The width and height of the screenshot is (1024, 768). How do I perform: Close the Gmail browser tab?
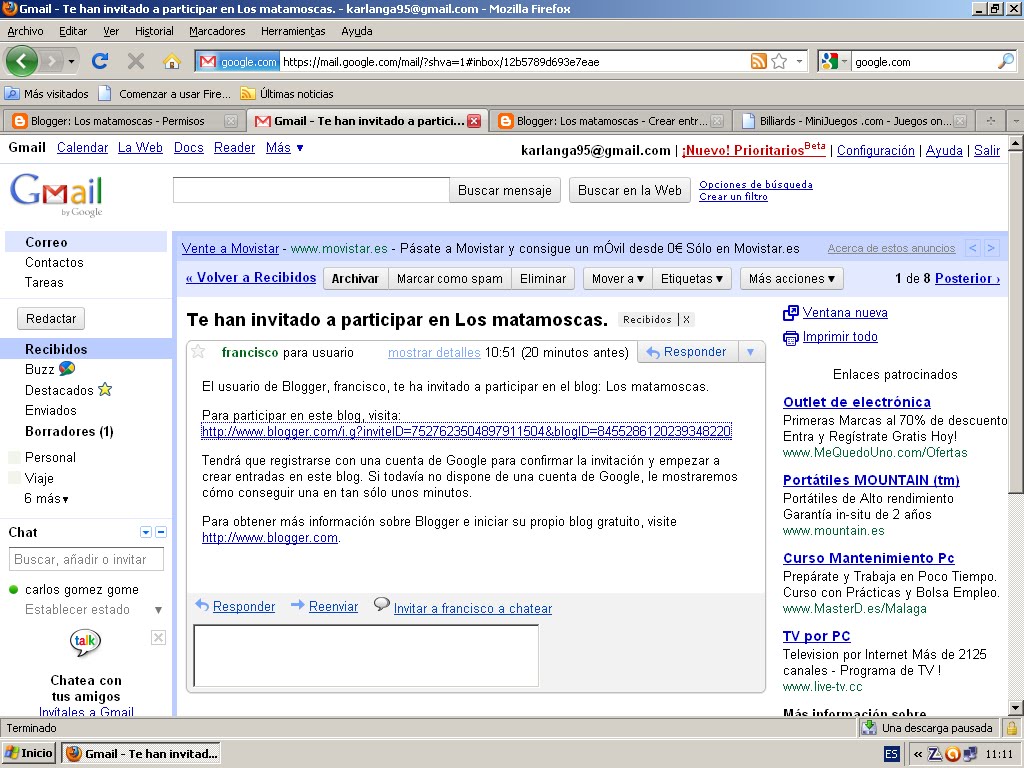(474, 121)
